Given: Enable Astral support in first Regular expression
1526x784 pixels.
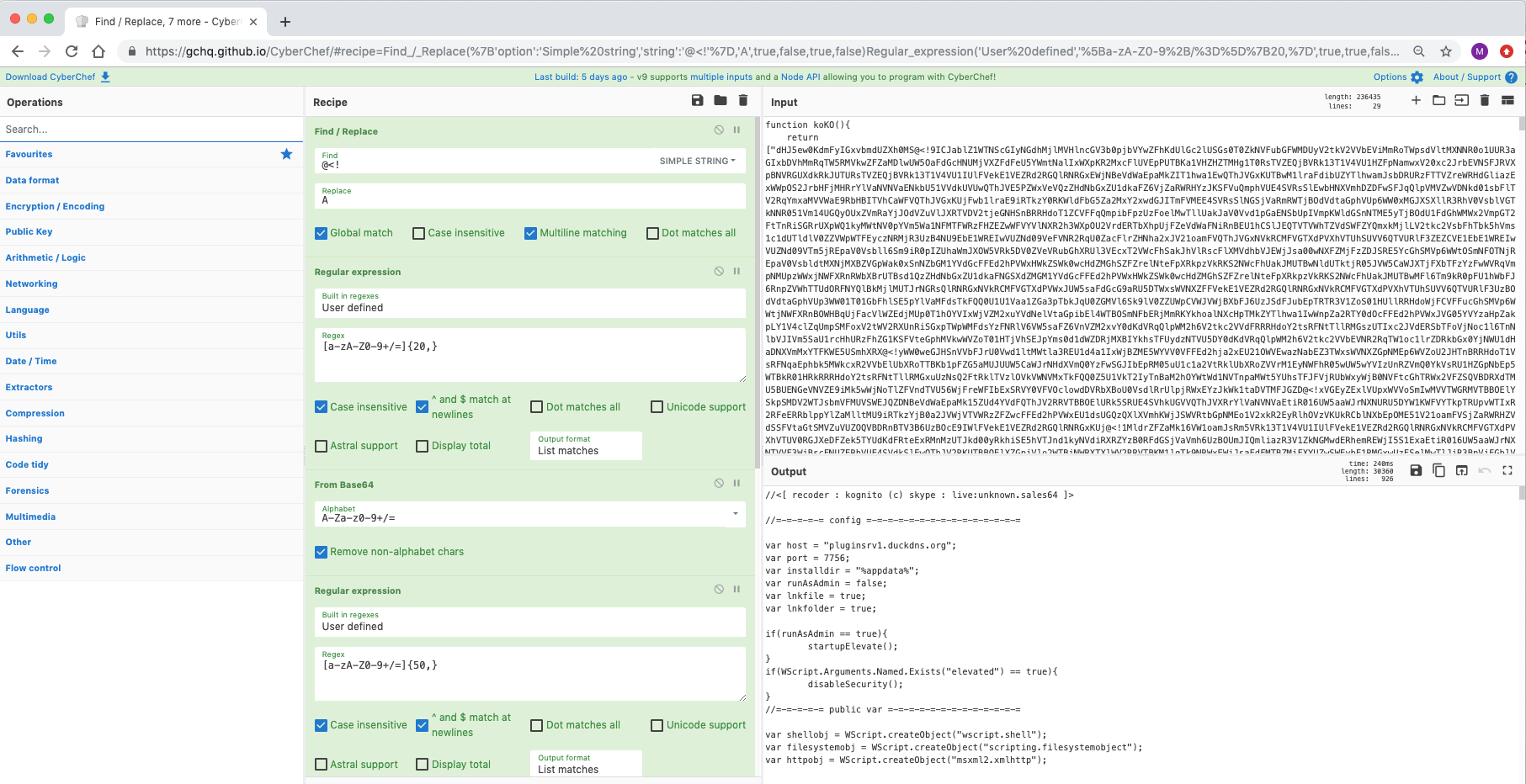Looking at the screenshot, I should point(321,446).
